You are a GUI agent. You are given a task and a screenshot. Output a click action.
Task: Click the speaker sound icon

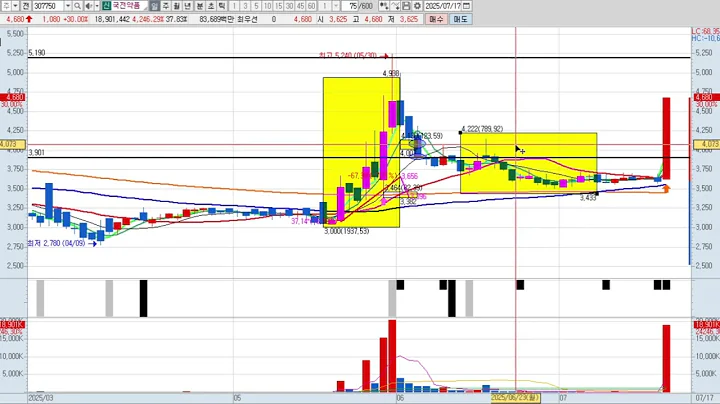88,6
